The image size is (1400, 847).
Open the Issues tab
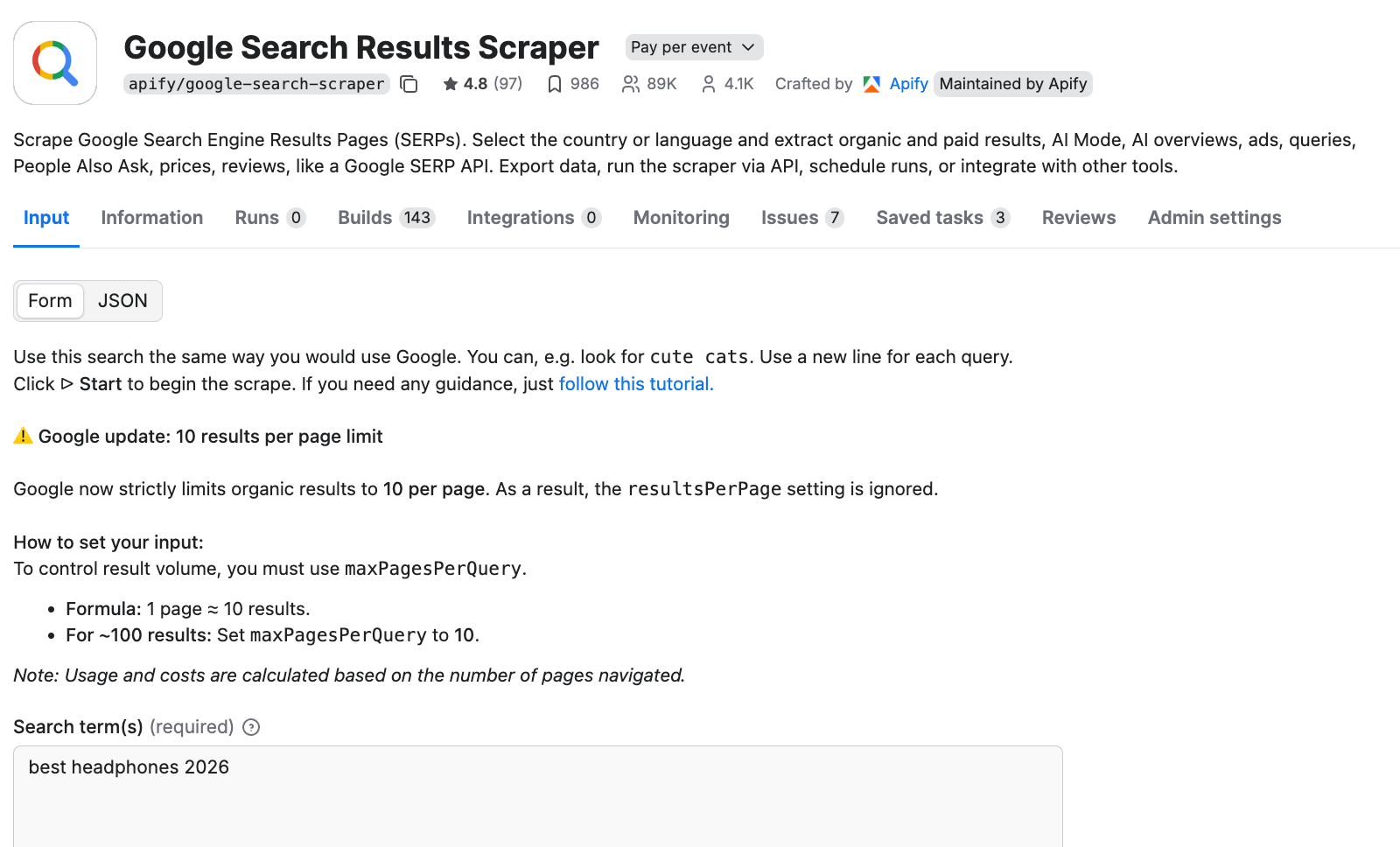coord(801,217)
